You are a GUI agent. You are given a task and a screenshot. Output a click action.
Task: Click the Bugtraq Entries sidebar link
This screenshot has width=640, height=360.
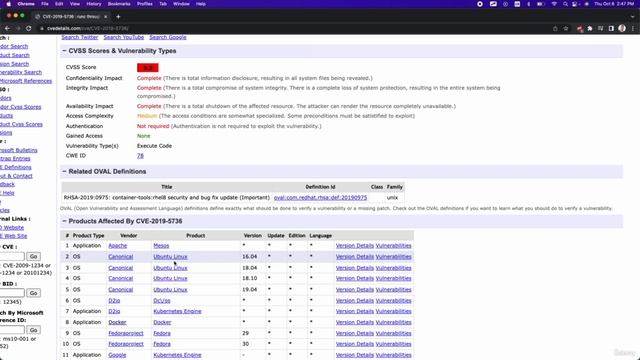tap(15, 158)
